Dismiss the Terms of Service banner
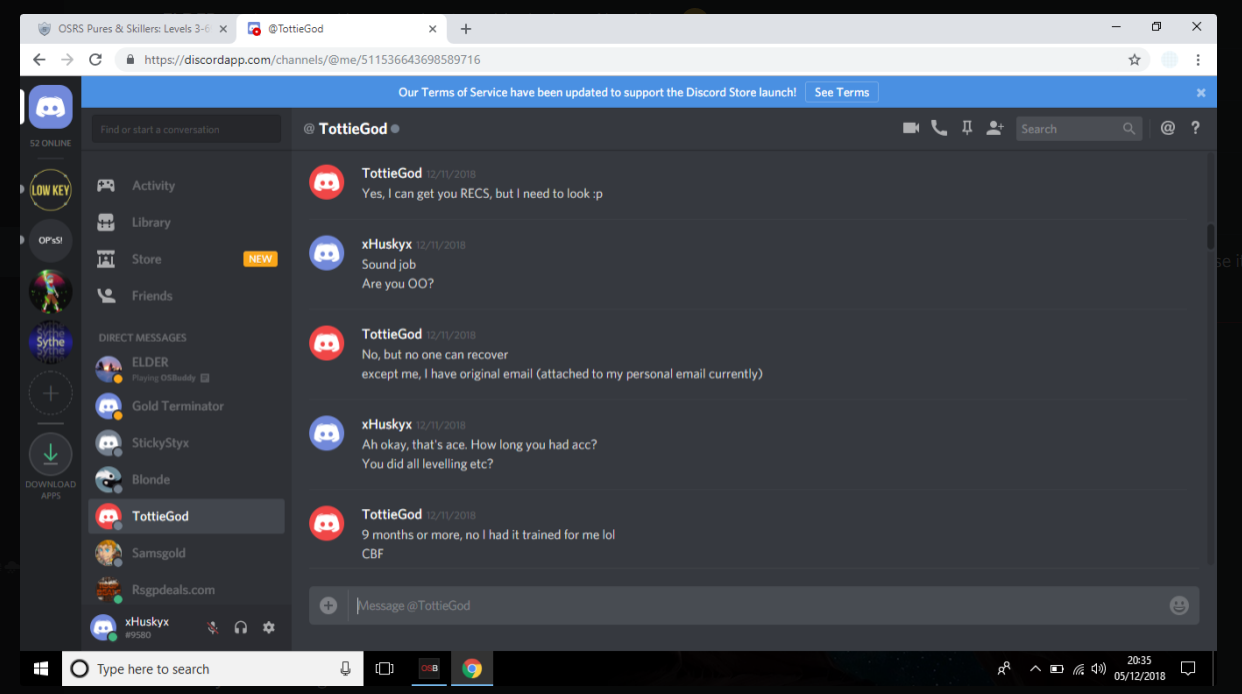This screenshot has width=1242, height=694. (1201, 92)
